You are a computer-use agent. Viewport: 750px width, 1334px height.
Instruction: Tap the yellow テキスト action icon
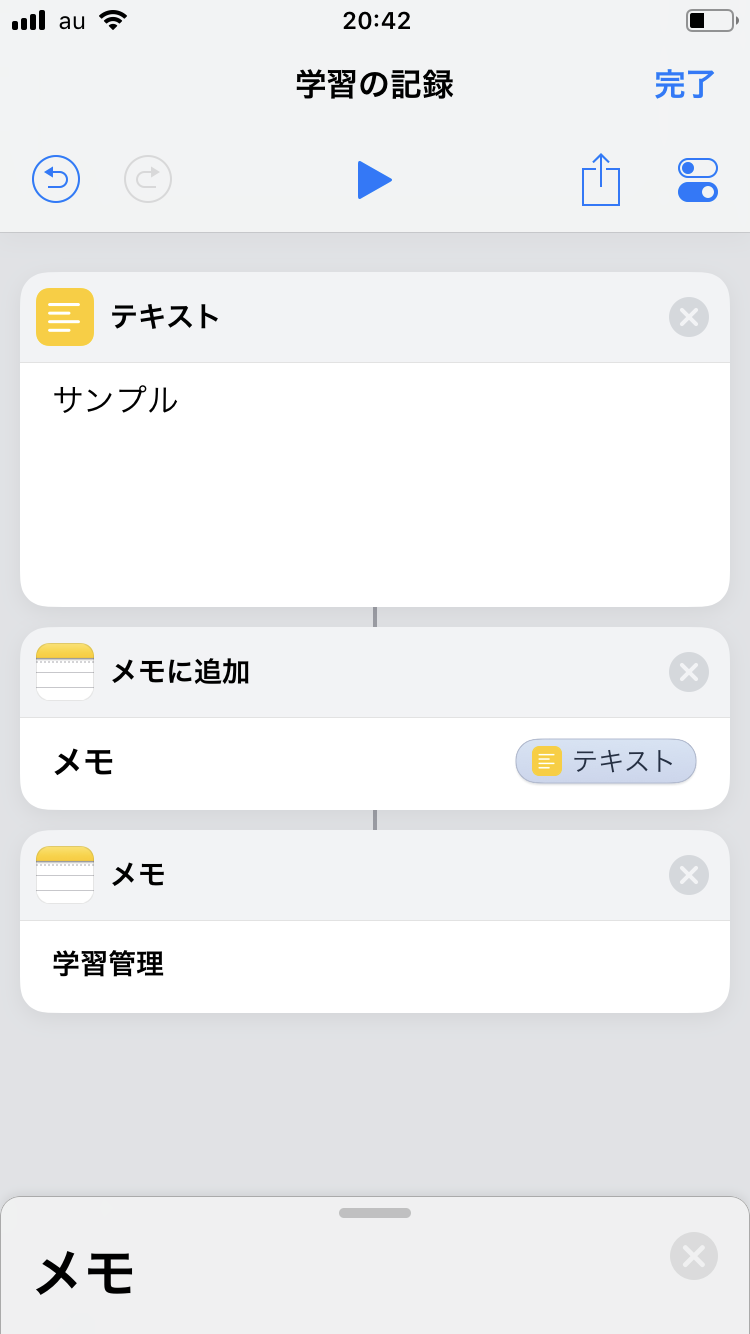(65, 317)
